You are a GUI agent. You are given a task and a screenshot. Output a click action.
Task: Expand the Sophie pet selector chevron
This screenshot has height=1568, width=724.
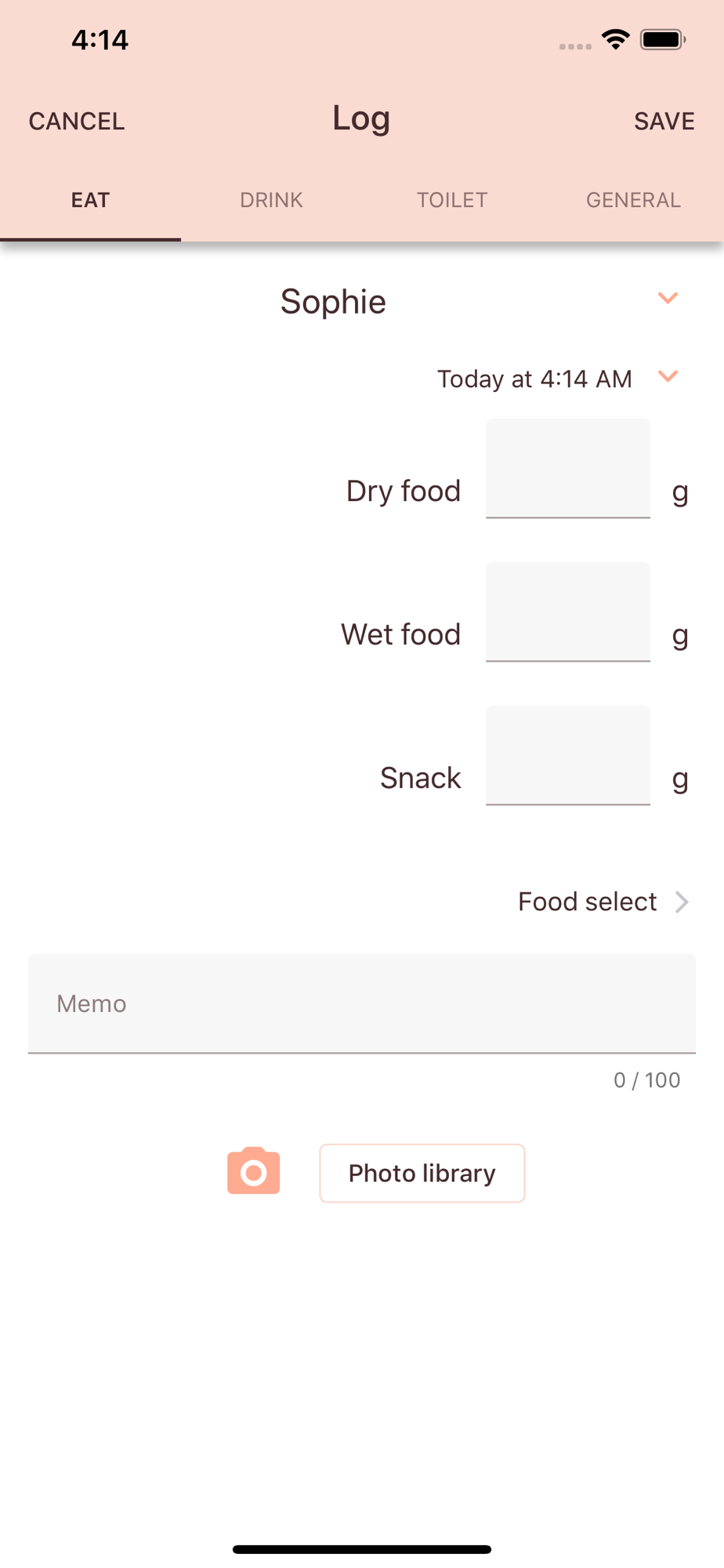668,298
